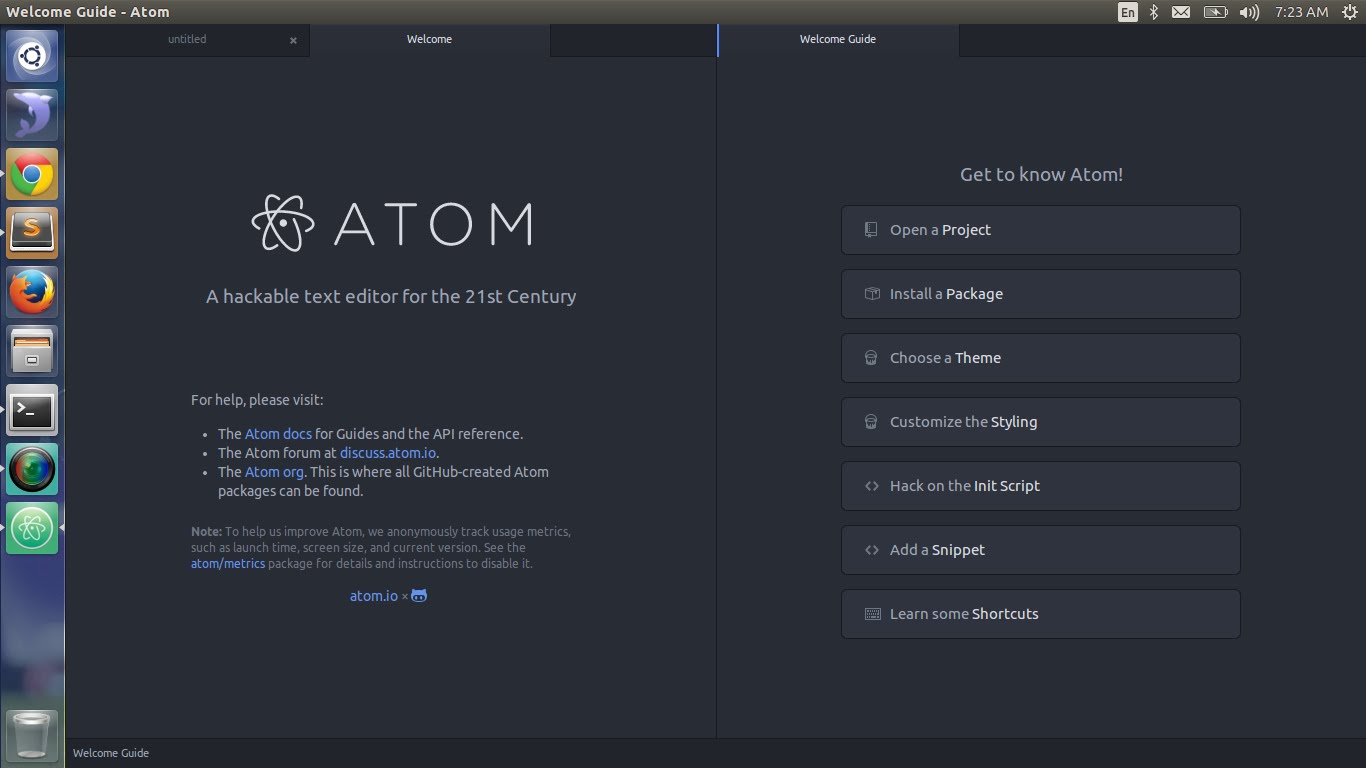Open the En keyboard layout indicator

click(1127, 12)
